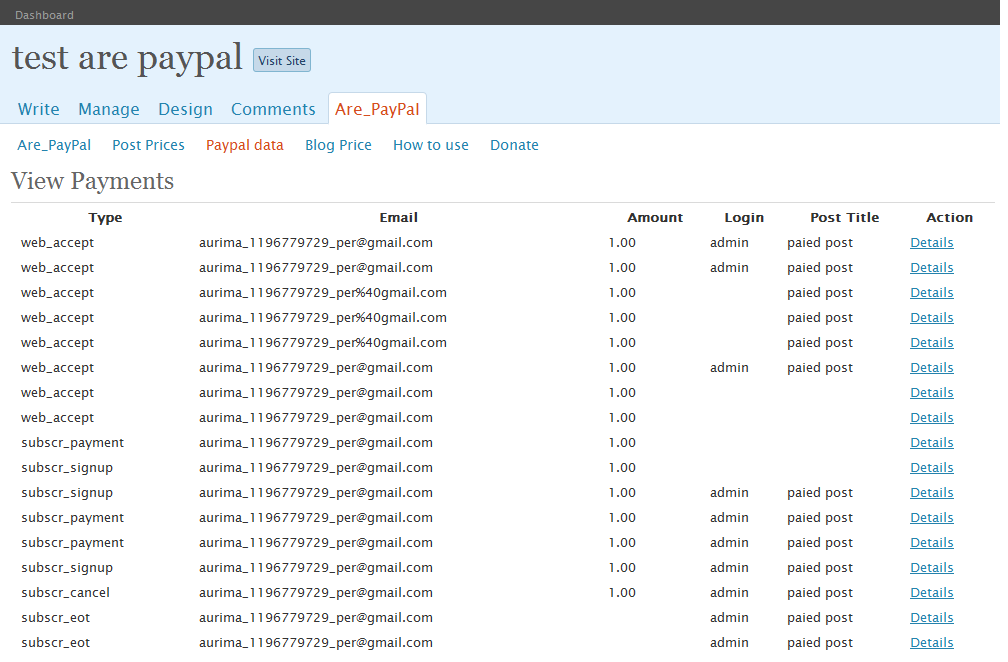The height and width of the screenshot is (662, 1008).
Task: Select the email in subscr_cancel row
Action: 316,593
